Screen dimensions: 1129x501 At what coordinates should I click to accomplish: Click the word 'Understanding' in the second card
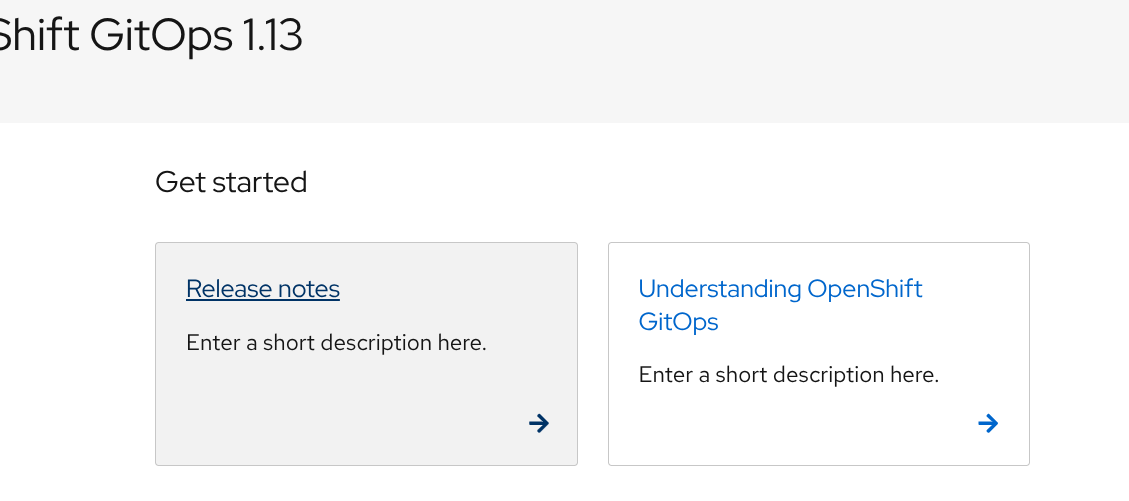click(719, 289)
